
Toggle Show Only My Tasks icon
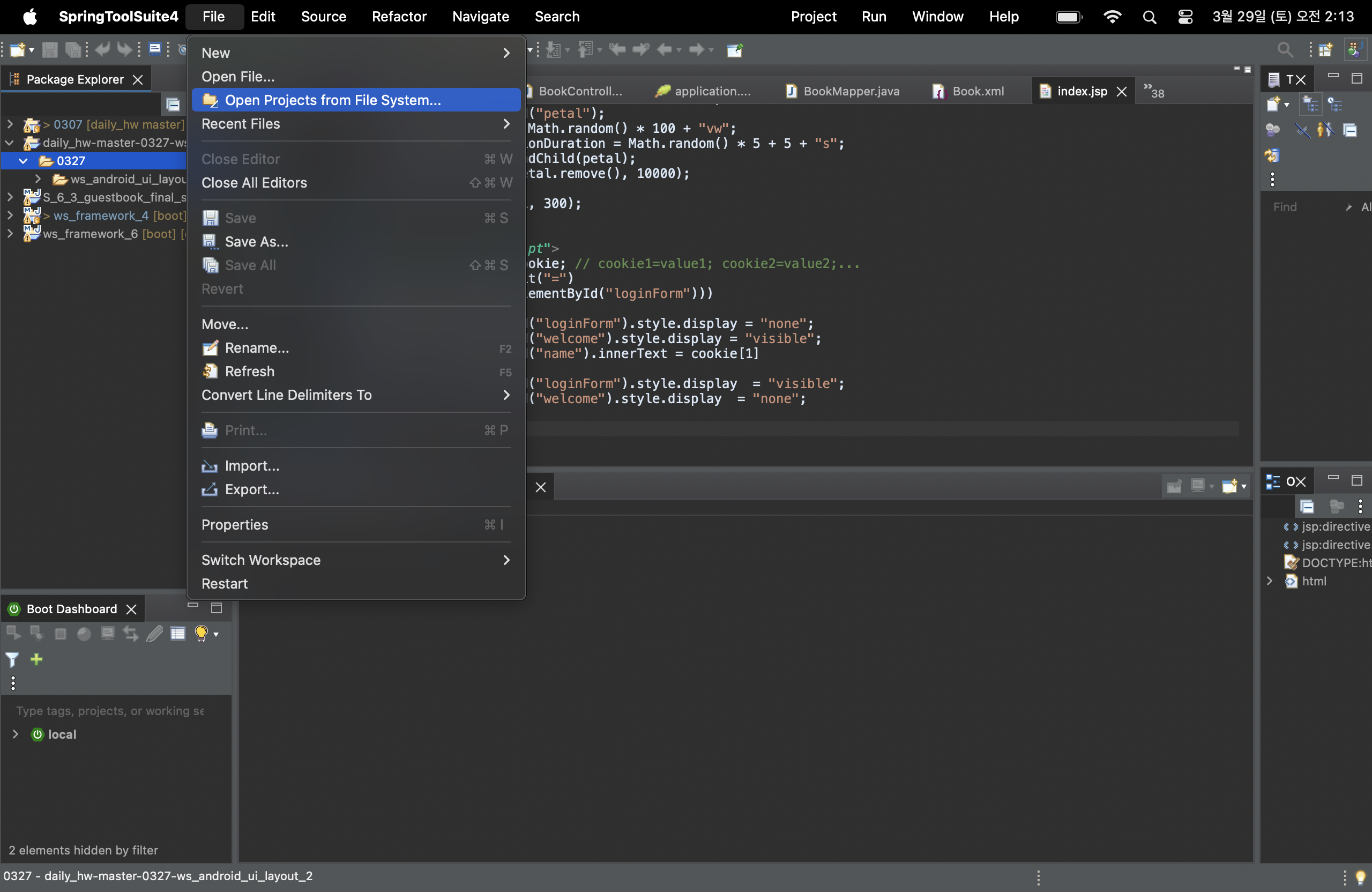click(x=1325, y=130)
